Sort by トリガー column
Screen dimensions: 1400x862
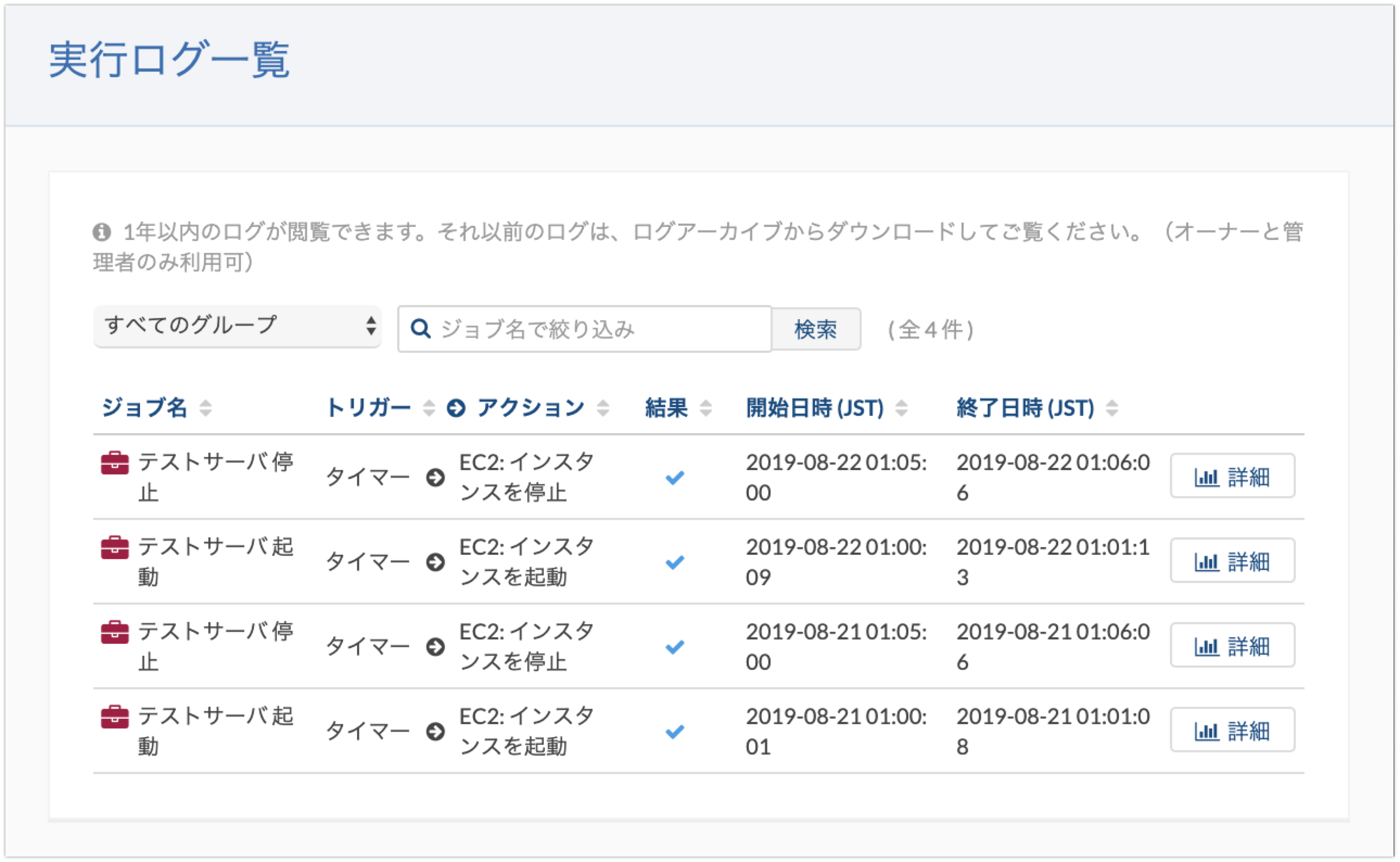(x=429, y=408)
